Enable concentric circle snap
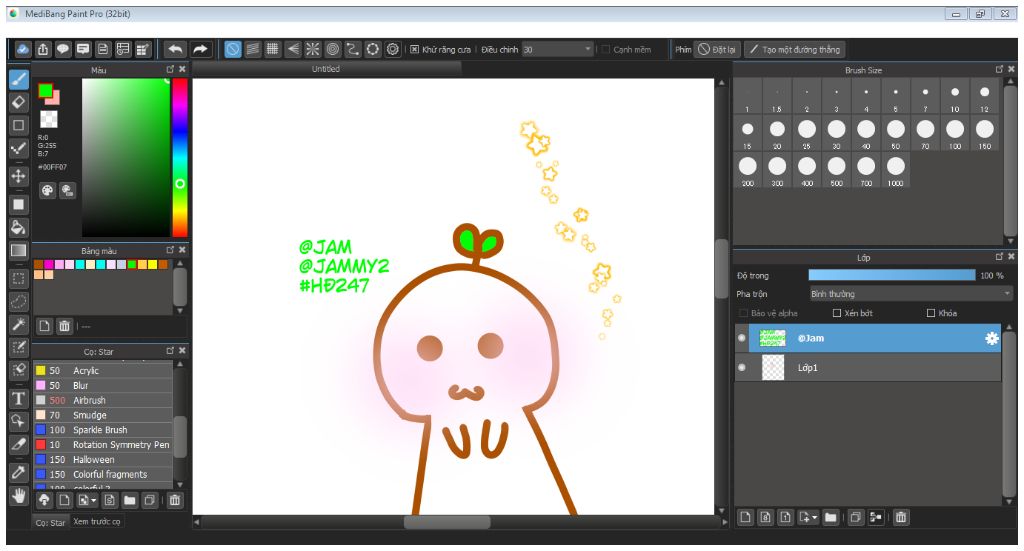This screenshot has height=551, width=1024. click(x=333, y=49)
